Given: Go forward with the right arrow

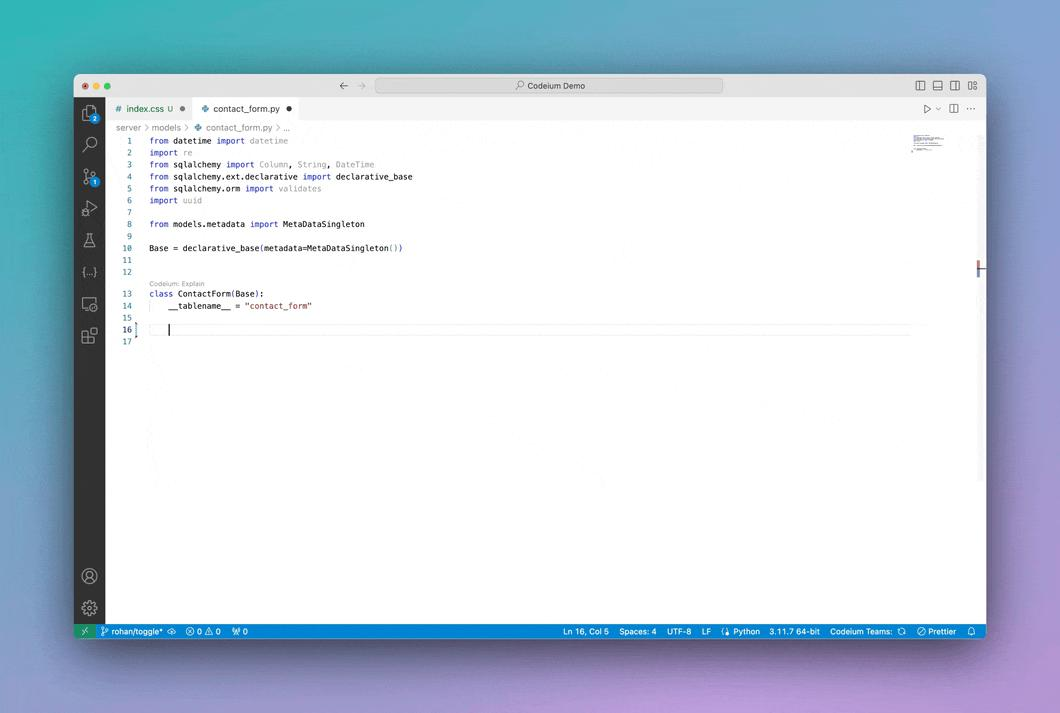Looking at the screenshot, I should point(362,86).
